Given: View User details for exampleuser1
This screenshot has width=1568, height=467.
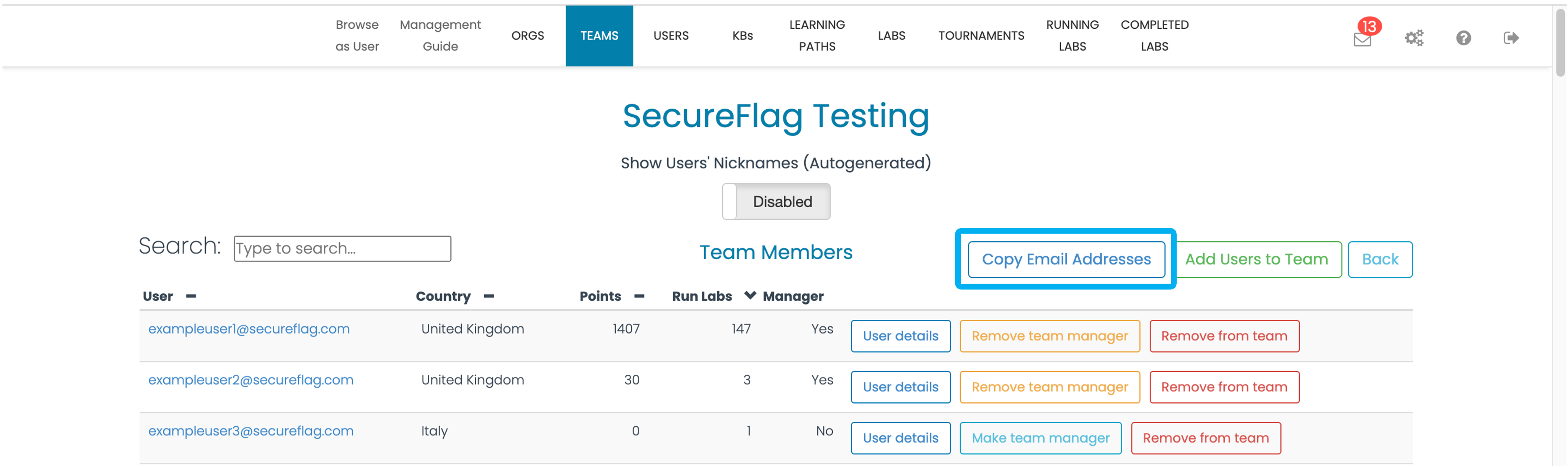Looking at the screenshot, I should point(900,336).
